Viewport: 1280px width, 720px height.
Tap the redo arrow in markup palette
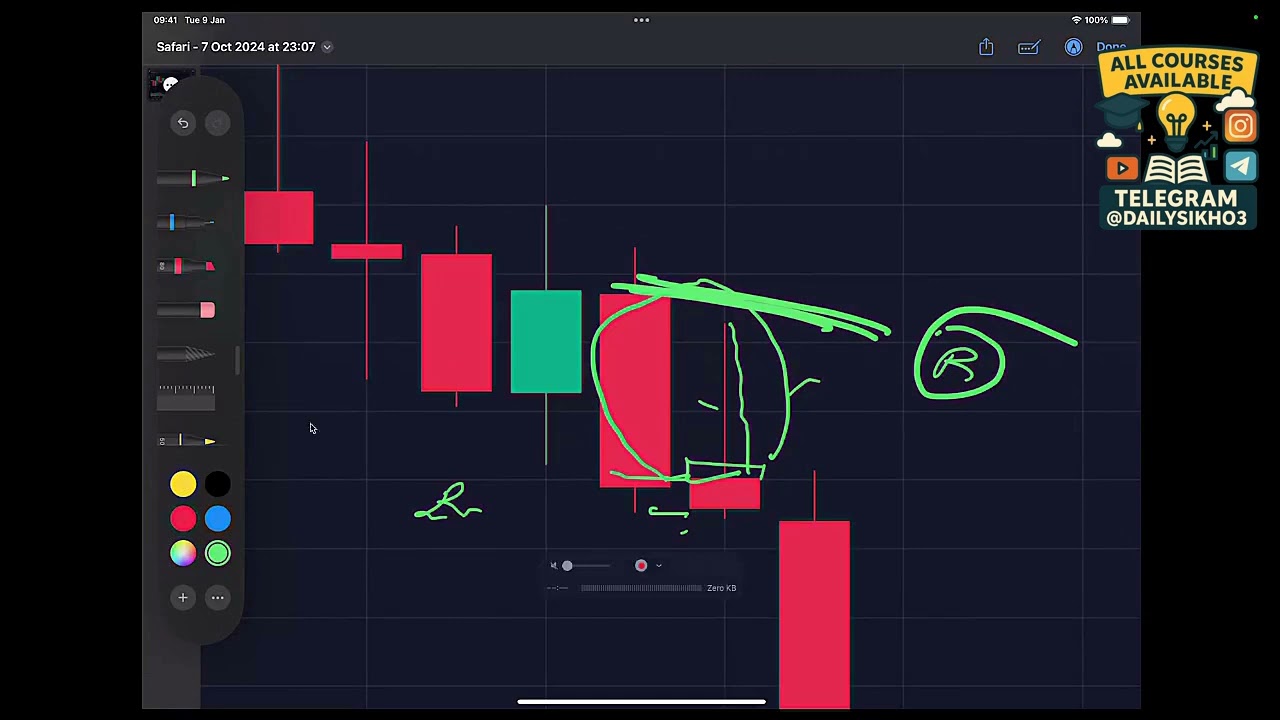coord(217,123)
